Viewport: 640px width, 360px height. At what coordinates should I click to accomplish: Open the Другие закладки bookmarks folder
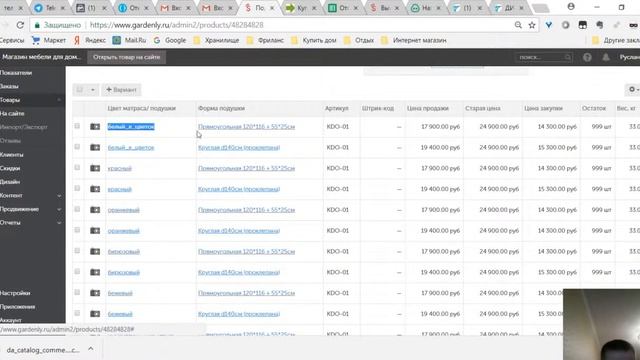point(616,40)
